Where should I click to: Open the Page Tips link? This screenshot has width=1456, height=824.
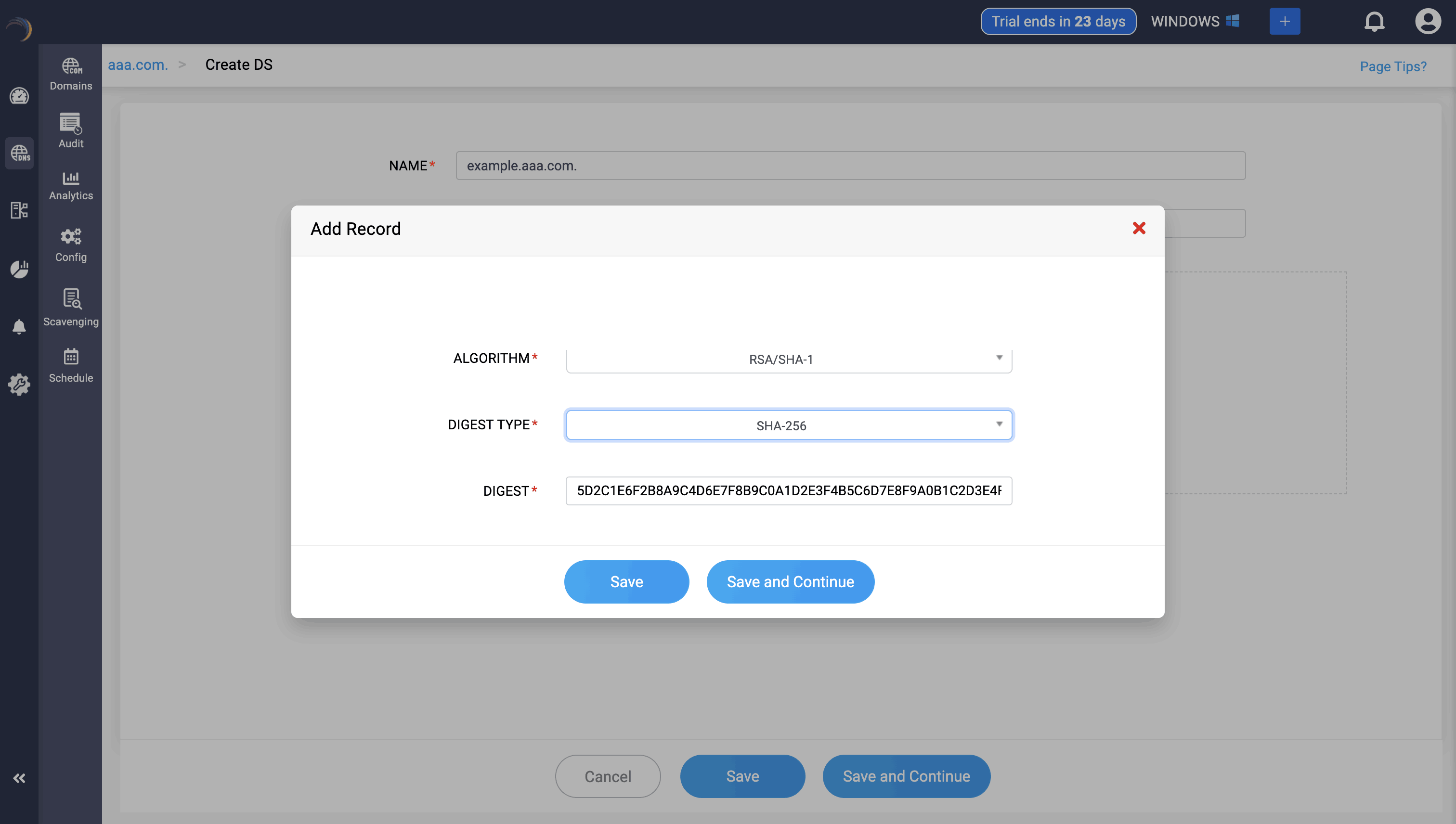(1392, 67)
